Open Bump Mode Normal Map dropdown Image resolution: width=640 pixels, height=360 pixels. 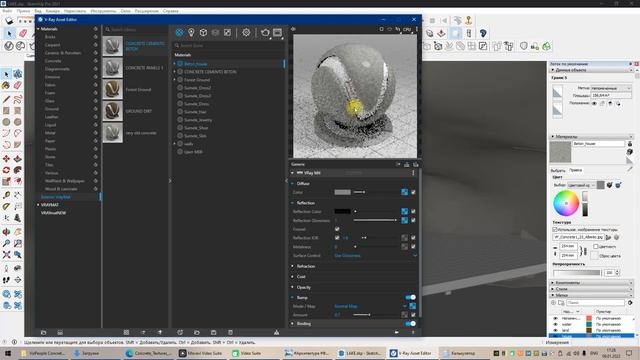pyautogui.click(x=370, y=306)
